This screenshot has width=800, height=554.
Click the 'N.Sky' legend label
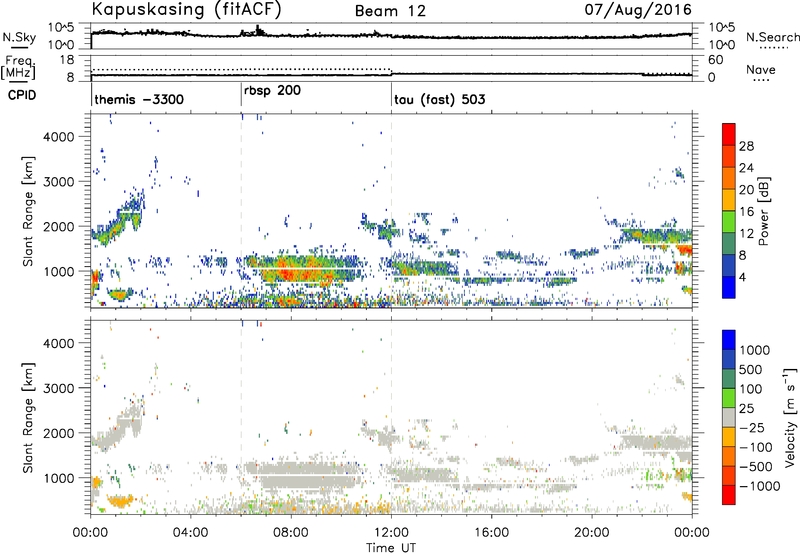pyautogui.click(x=19, y=37)
